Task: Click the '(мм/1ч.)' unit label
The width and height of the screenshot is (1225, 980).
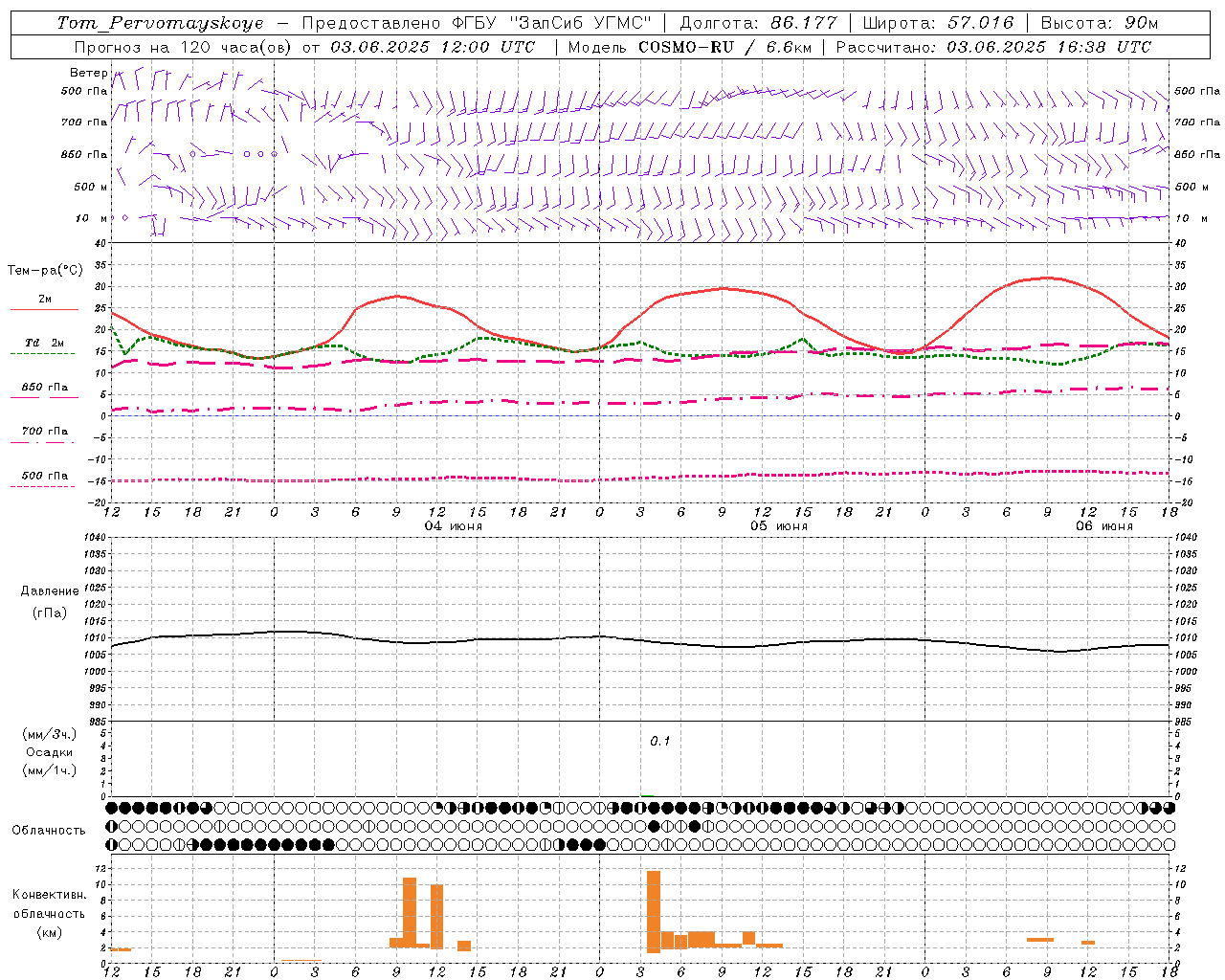Action: point(50,770)
